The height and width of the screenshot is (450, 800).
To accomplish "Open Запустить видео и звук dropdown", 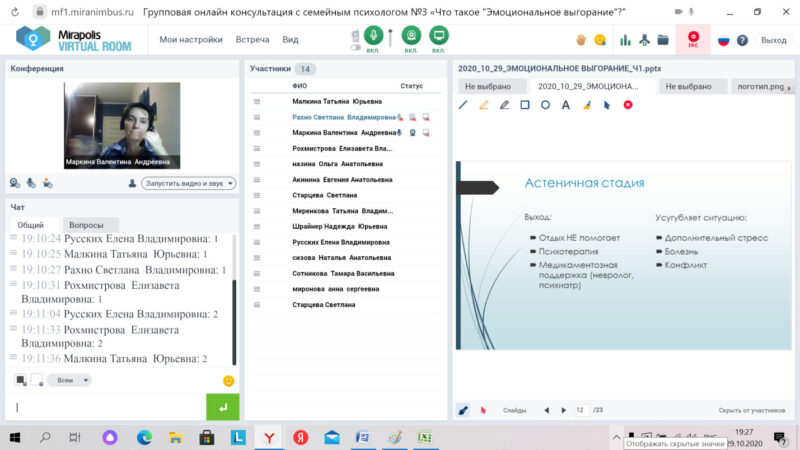I will pyautogui.click(x=188, y=183).
